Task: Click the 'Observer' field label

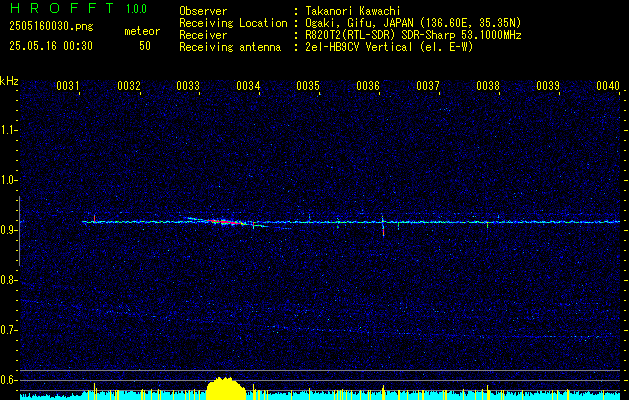Action: pyautogui.click(x=203, y=11)
